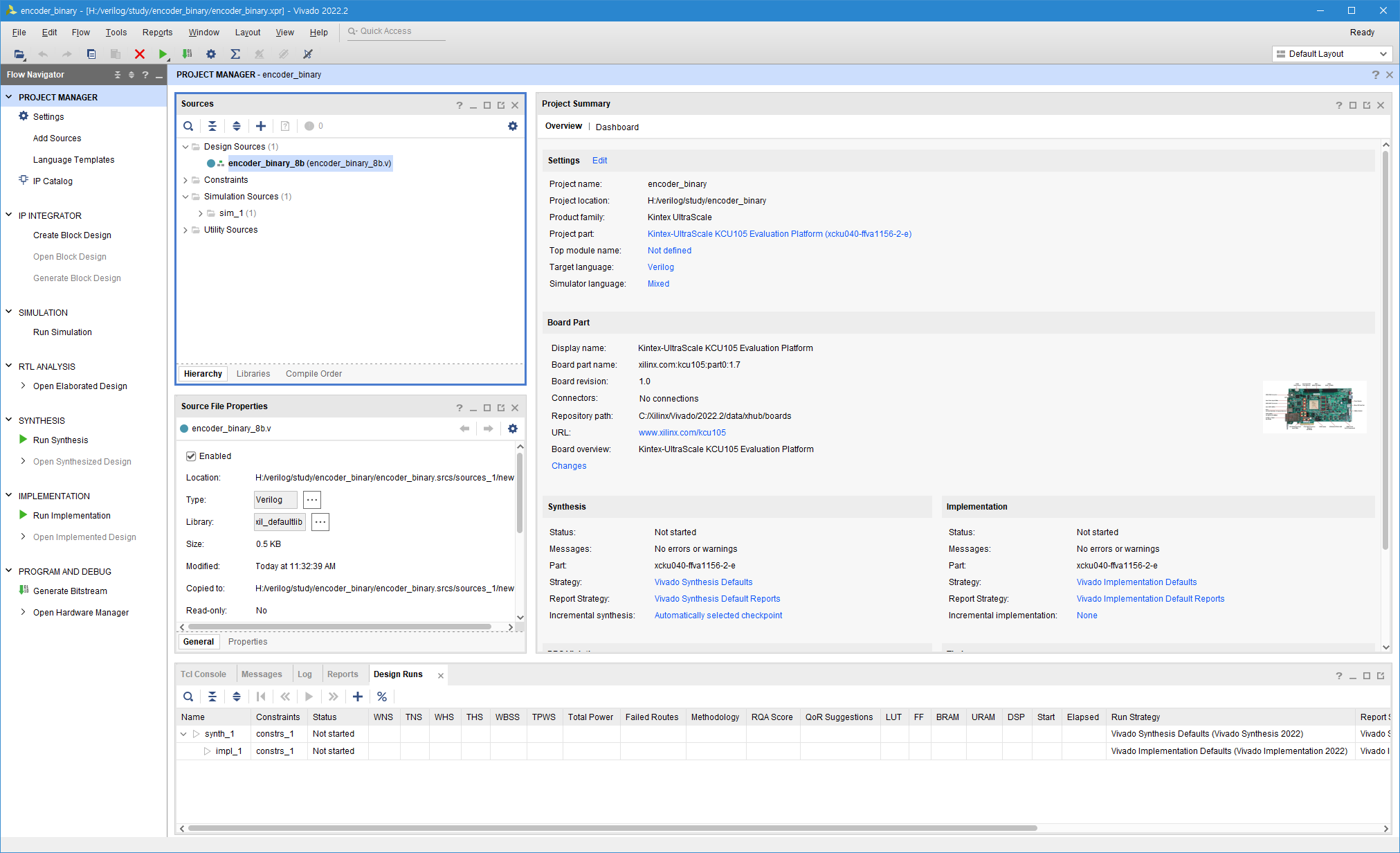Image resolution: width=1400 pixels, height=853 pixels.
Task: Uncheck the Enabled checkbox
Action: (191, 456)
